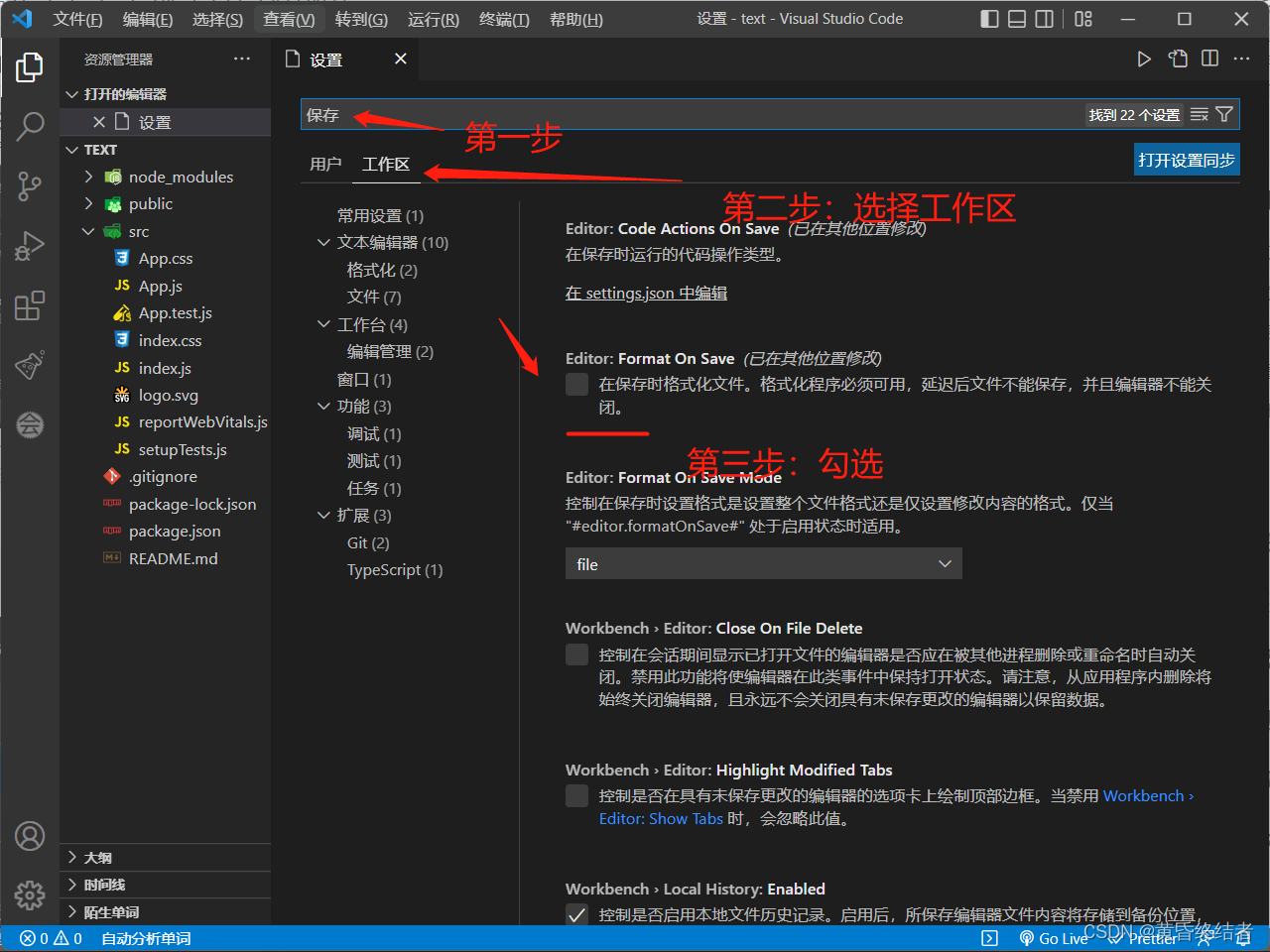Open README.md in the file tree
The image size is (1270, 952).
173,558
